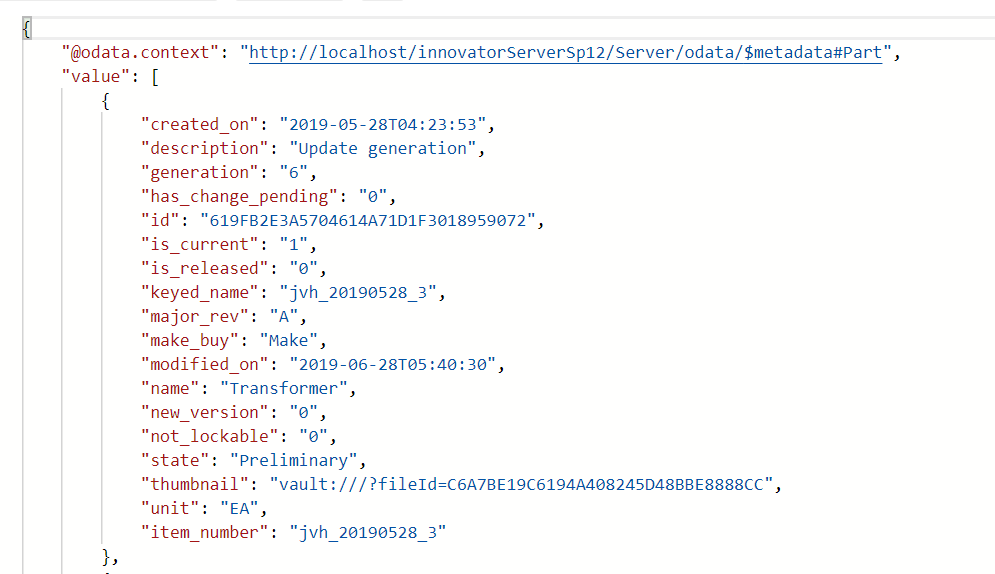Open the localhost $metadata#Part URL link
The image size is (995, 574).
565,53
